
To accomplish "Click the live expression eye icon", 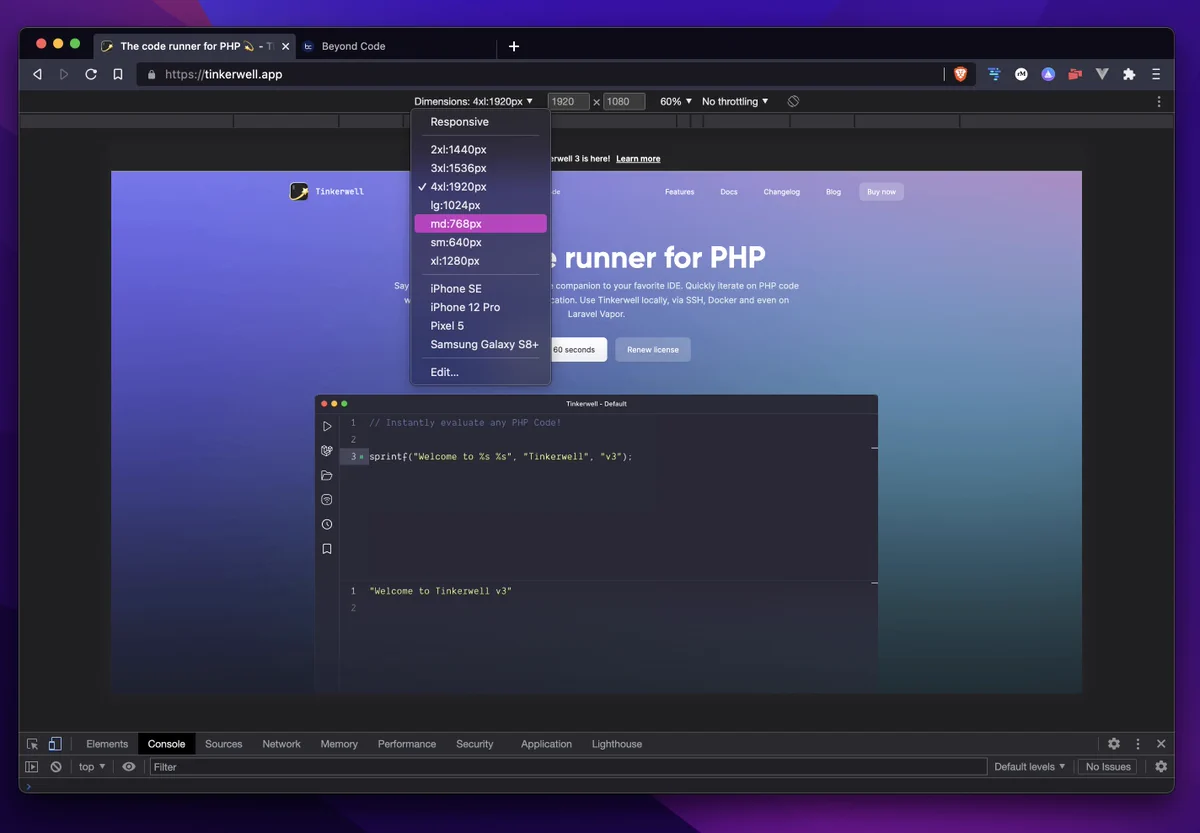I will click(x=129, y=767).
